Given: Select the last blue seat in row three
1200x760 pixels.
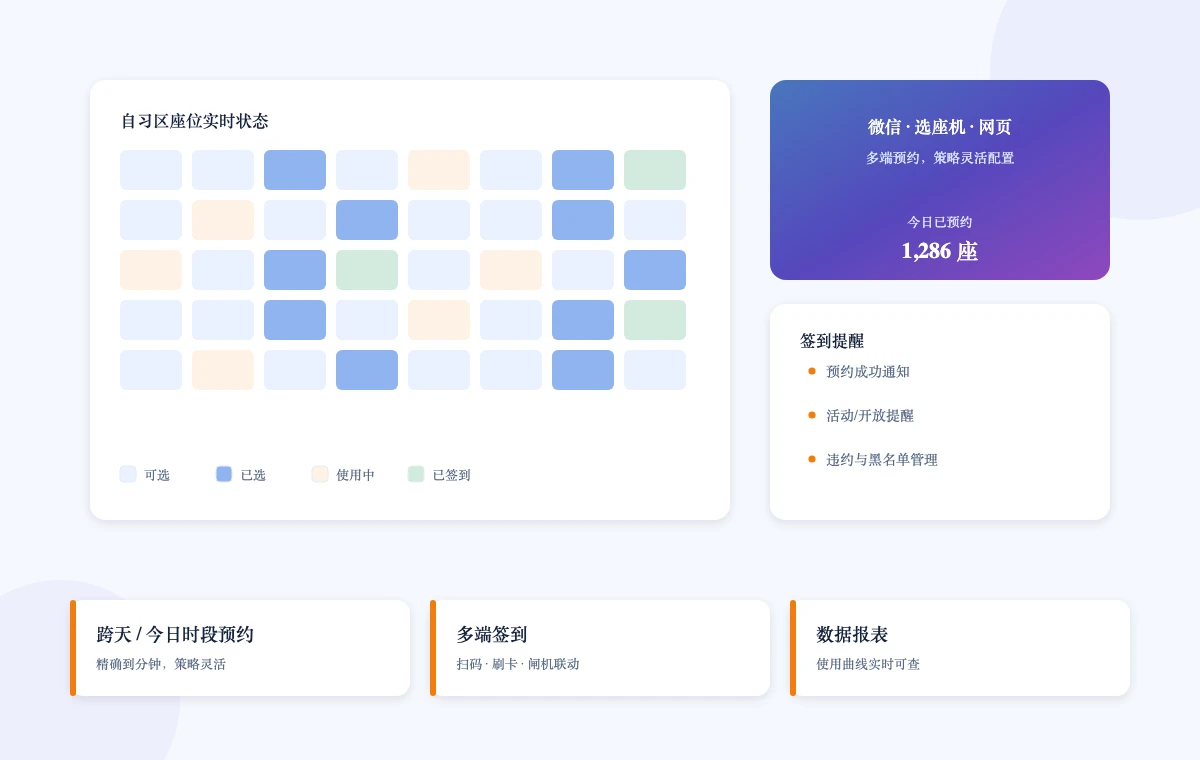Looking at the screenshot, I should point(655,270).
